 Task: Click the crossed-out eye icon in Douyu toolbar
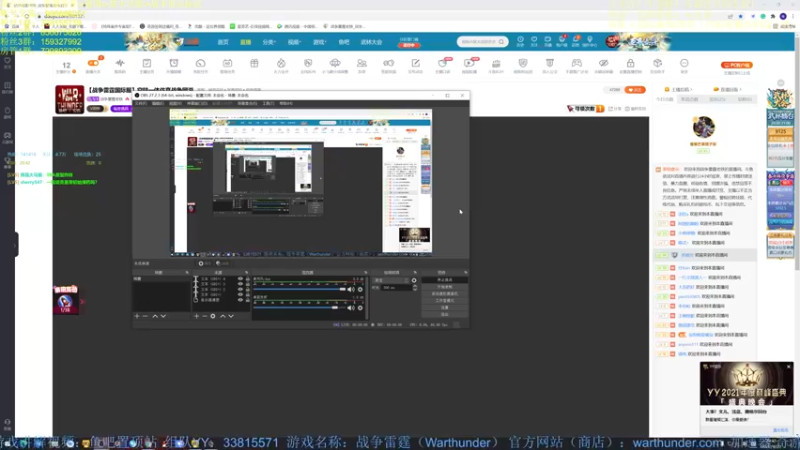(x=604, y=63)
